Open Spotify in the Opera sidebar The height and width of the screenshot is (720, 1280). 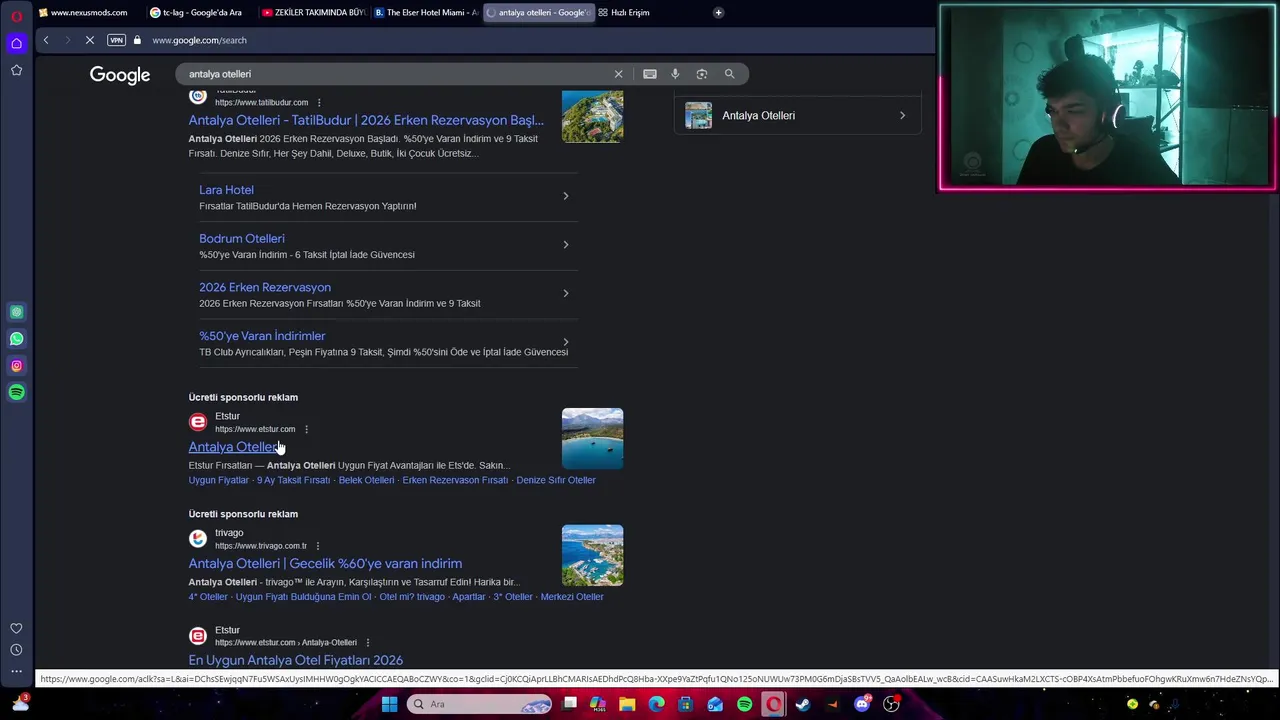(16, 393)
